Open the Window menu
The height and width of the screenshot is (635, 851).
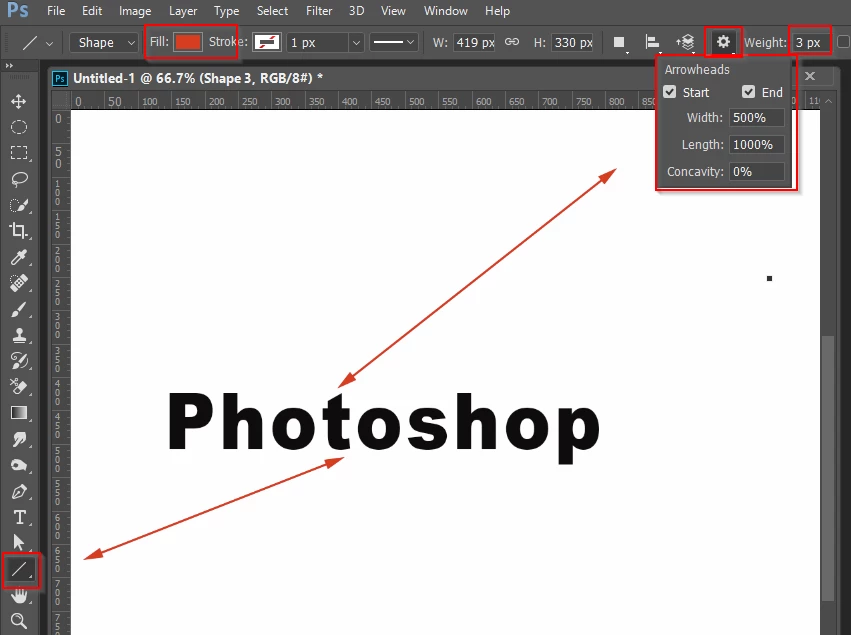pos(446,11)
